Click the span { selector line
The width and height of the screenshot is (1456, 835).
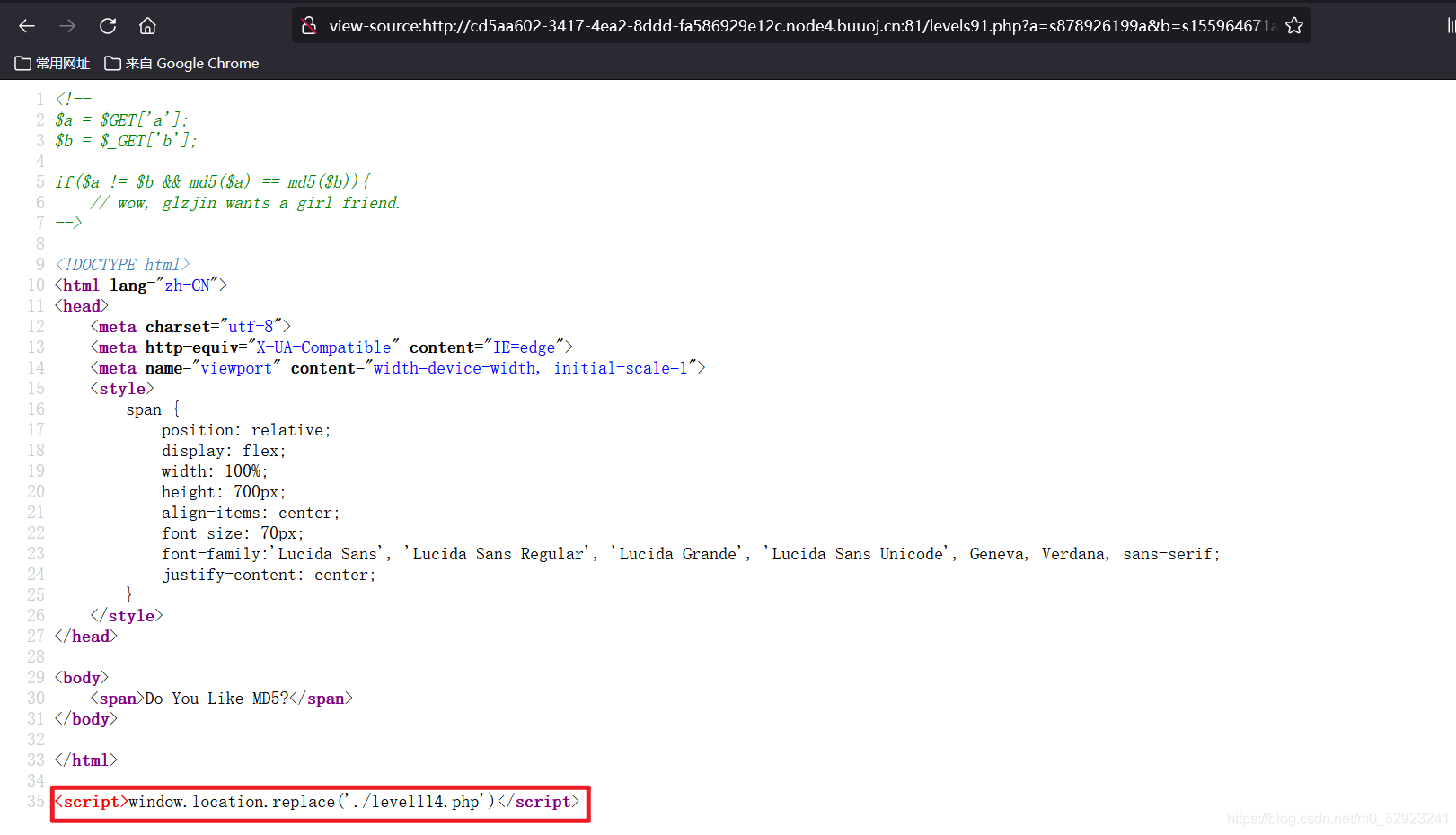tap(153, 409)
